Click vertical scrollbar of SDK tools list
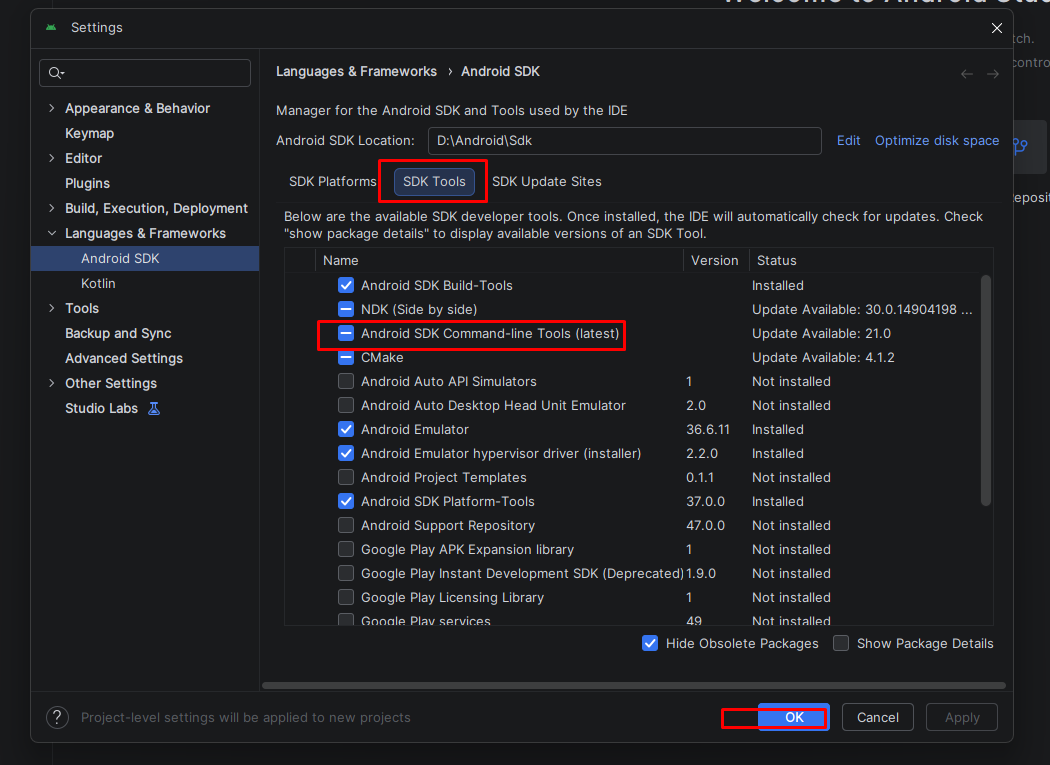The width and height of the screenshot is (1050, 765). pos(986,391)
